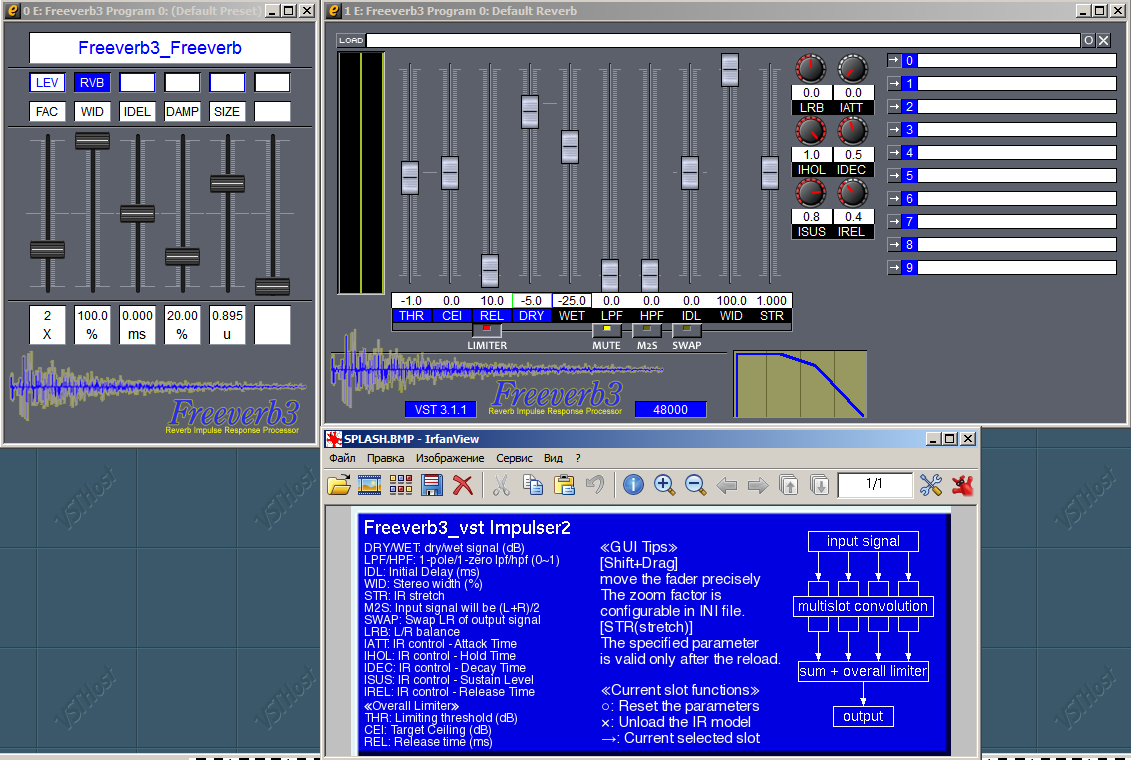Click the FAC label button
Screen dimensions: 1131x760
click(47, 112)
